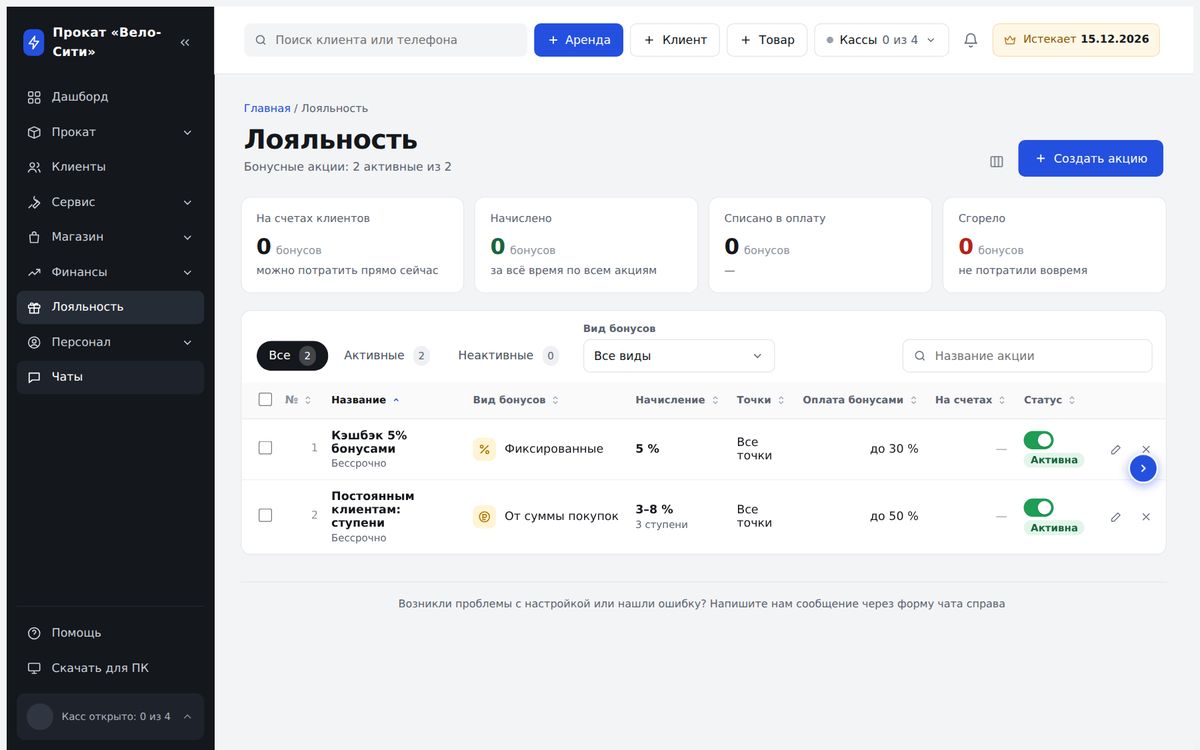Sort table by Название column
The width and height of the screenshot is (1200, 750).
365,400
